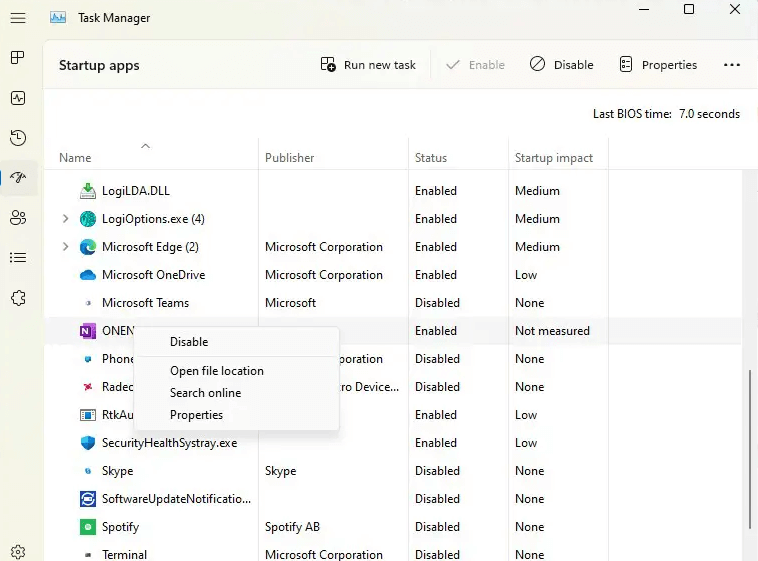Image resolution: width=758 pixels, height=561 pixels.
Task: Sort by Startup impact column header
Action: coord(553,158)
